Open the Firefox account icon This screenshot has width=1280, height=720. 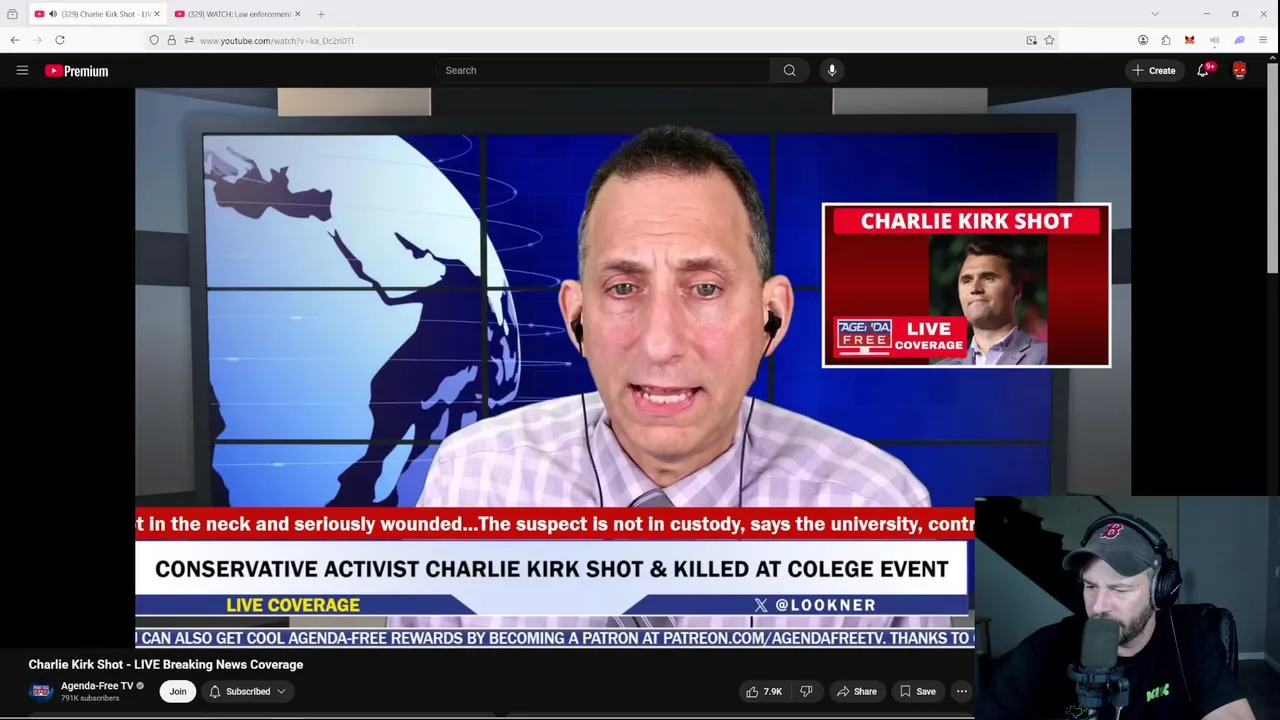pos(1143,40)
